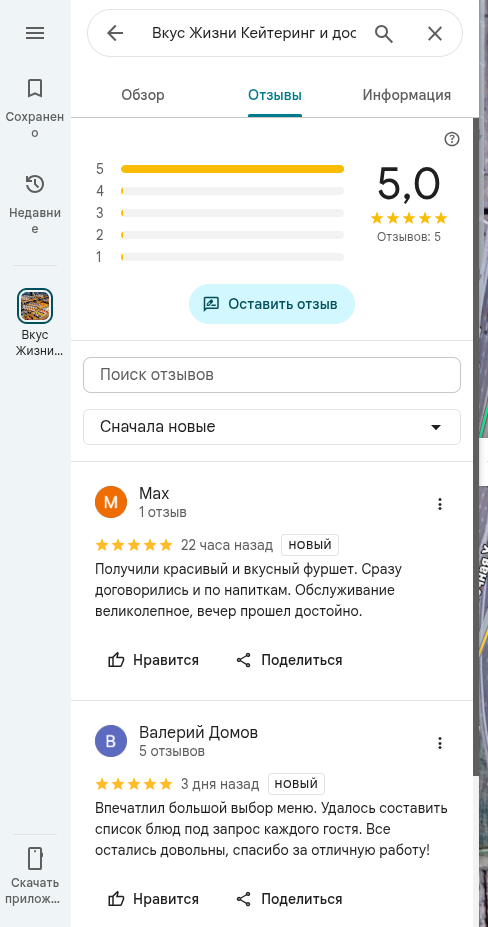
Task: Click the '22 часа назад' timestamp
Action: tap(227, 544)
